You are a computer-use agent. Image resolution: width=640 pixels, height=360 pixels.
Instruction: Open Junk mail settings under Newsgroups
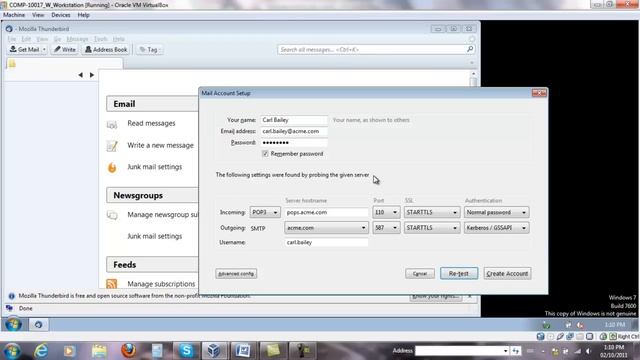154,236
